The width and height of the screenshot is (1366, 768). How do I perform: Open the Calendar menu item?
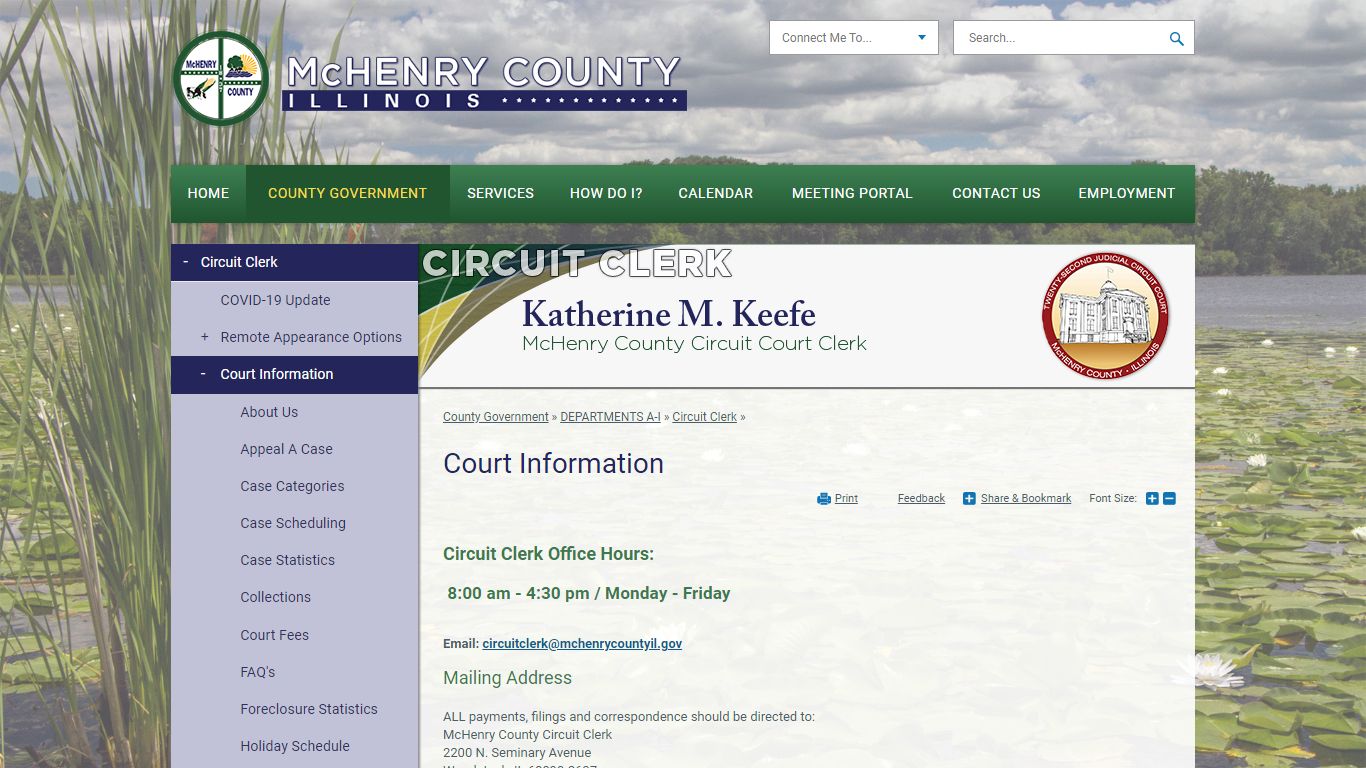pos(716,193)
